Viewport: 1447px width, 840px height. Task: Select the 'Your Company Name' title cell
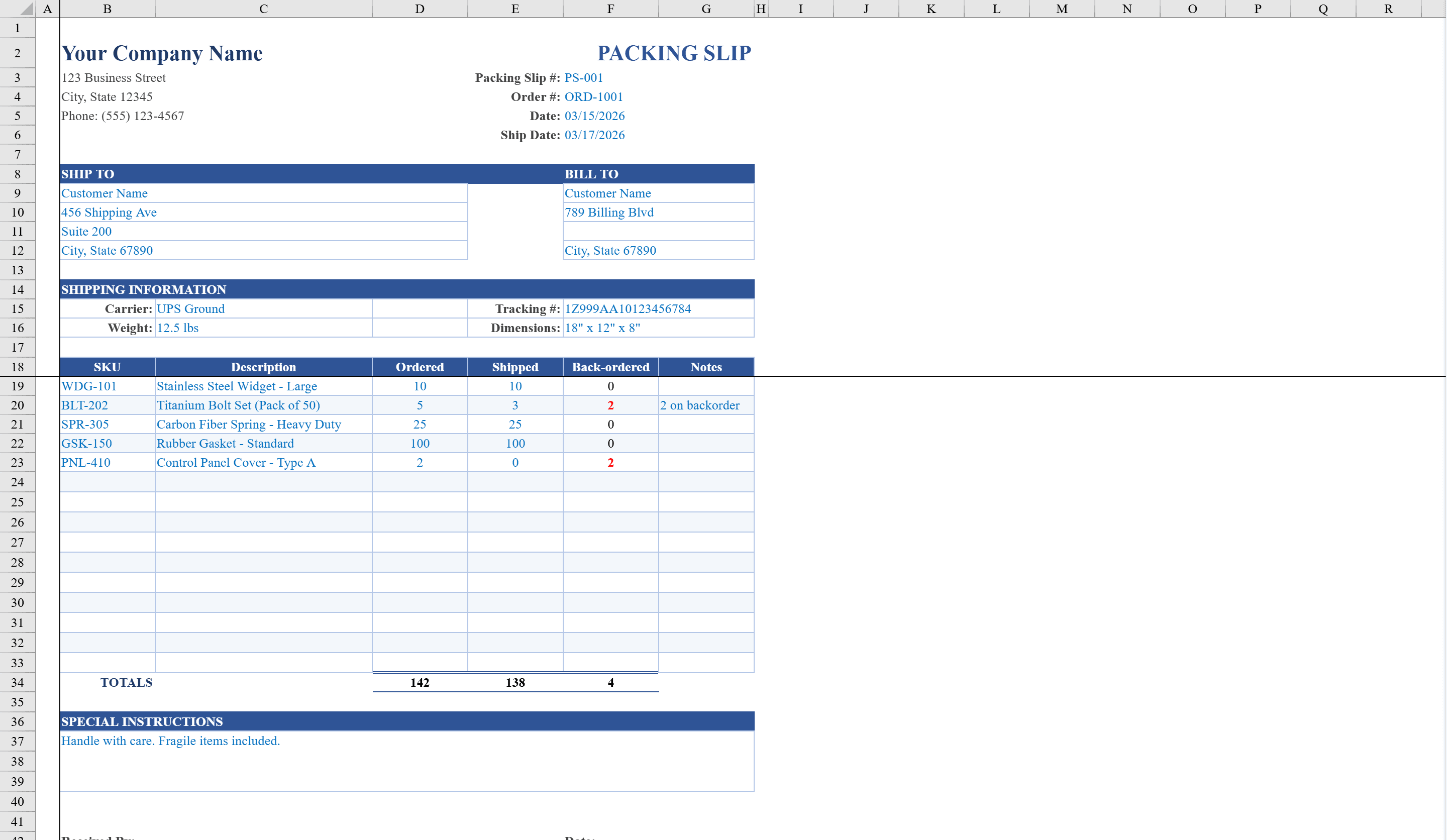[x=162, y=53]
